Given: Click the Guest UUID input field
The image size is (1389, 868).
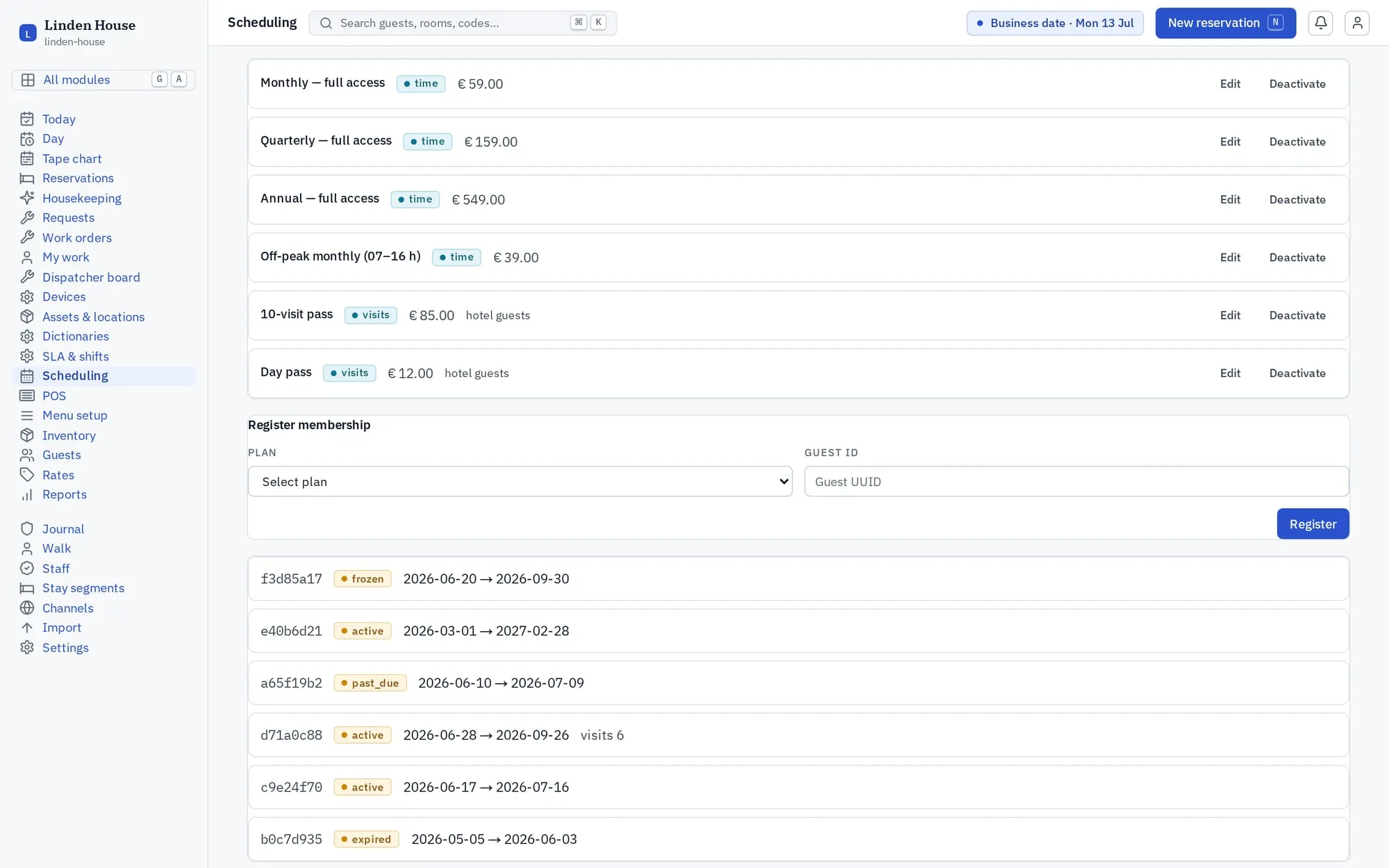Looking at the screenshot, I should tap(1076, 481).
